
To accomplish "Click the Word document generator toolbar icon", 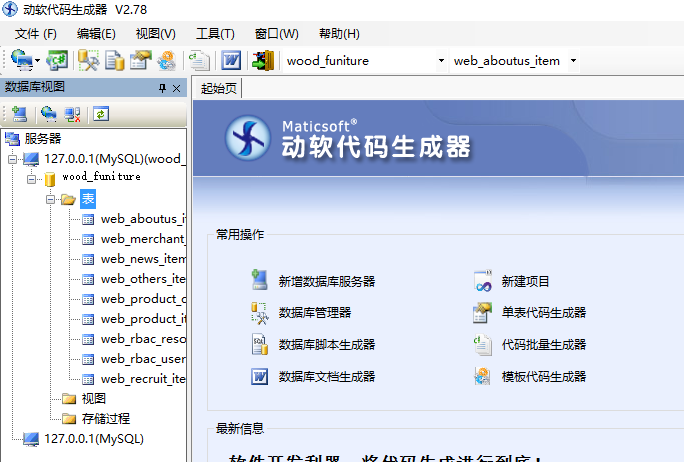I will click(231, 60).
